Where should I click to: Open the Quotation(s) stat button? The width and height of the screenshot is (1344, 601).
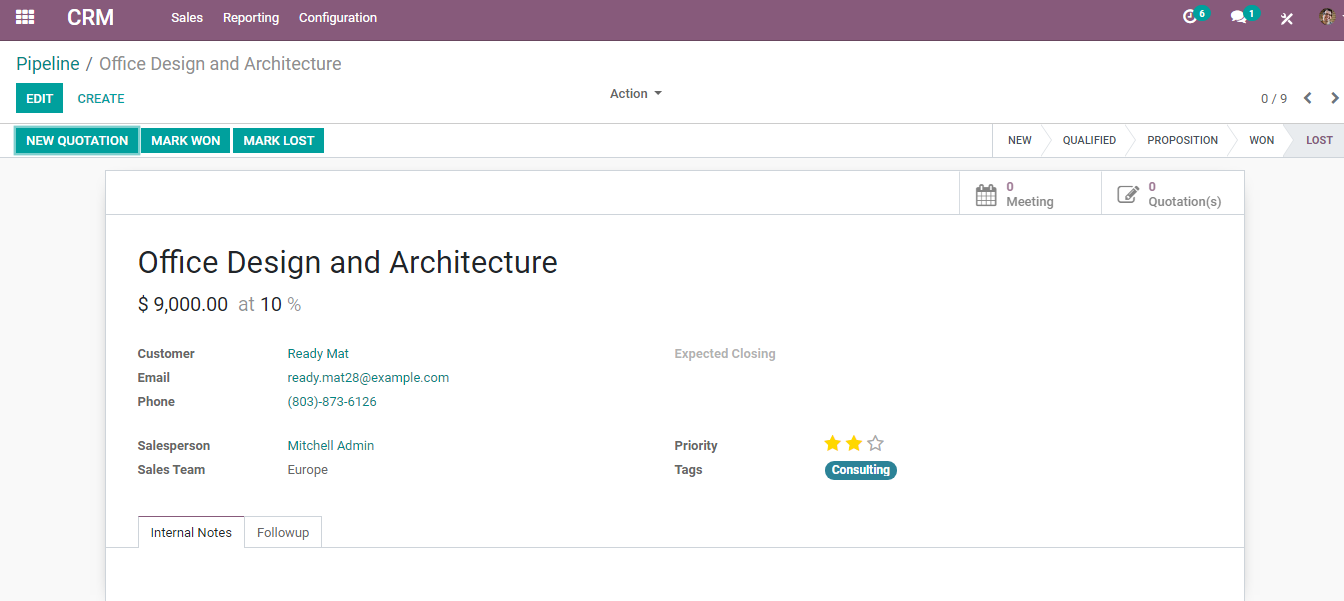coord(1172,194)
